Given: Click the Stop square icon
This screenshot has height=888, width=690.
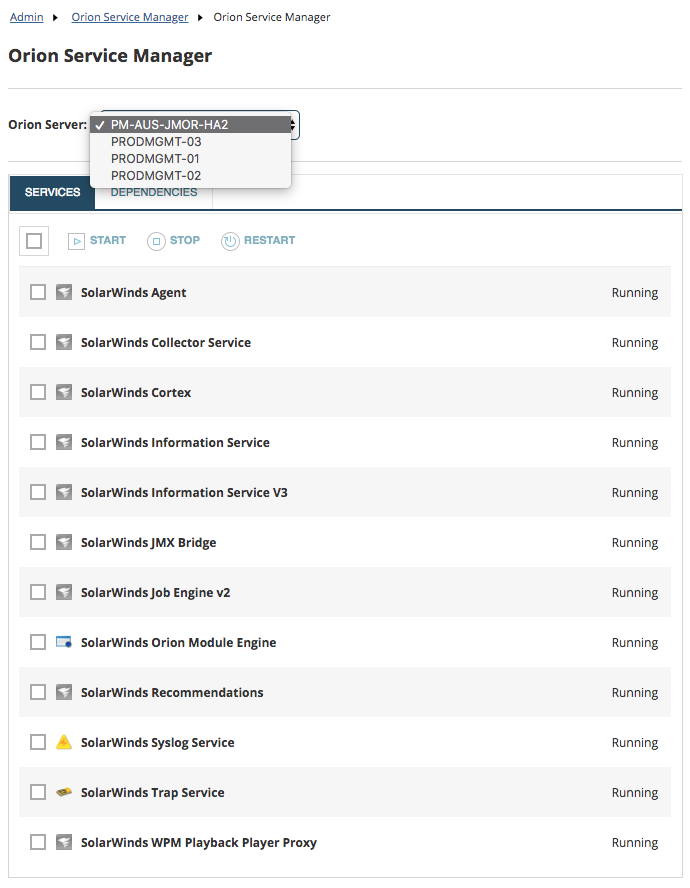Looking at the screenshot, I should [x=156, y=241].
